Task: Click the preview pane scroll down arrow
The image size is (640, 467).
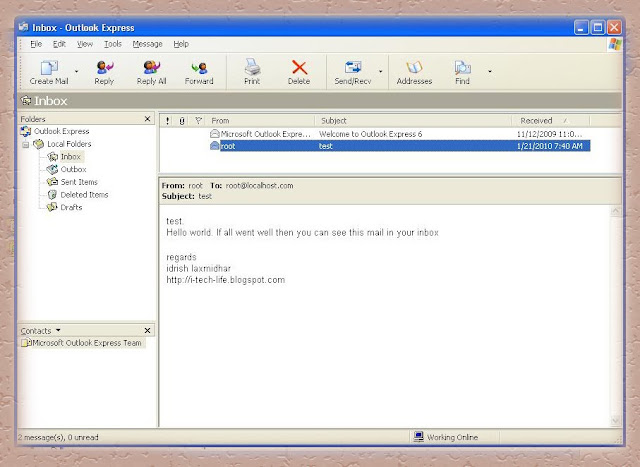Action: (616, 420)
